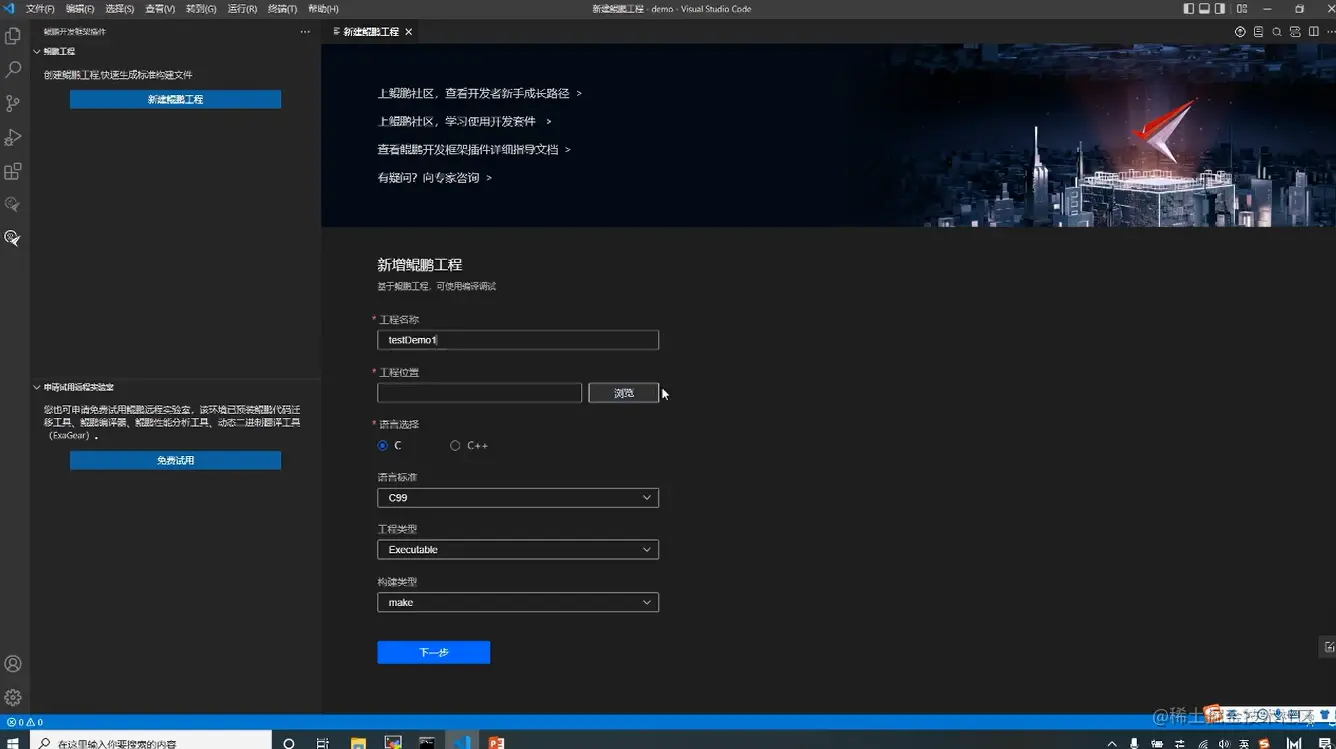Open the Source Control view

[x=13, y=103]
